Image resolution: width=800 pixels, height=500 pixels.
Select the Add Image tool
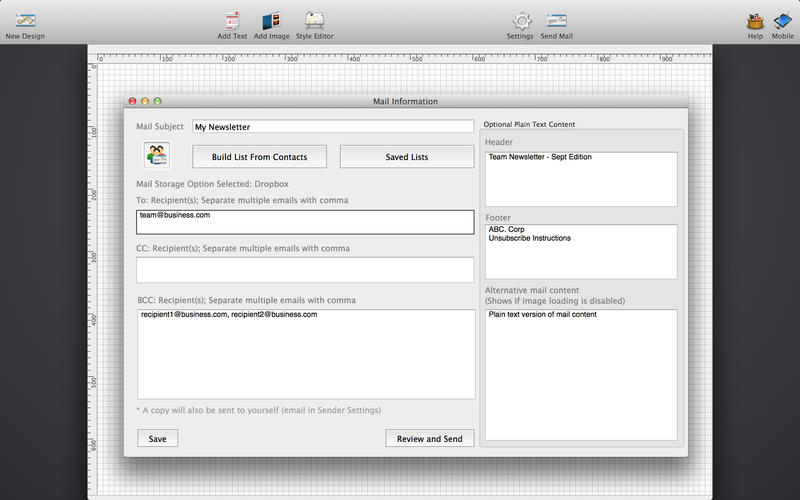(x=271, y=21)
